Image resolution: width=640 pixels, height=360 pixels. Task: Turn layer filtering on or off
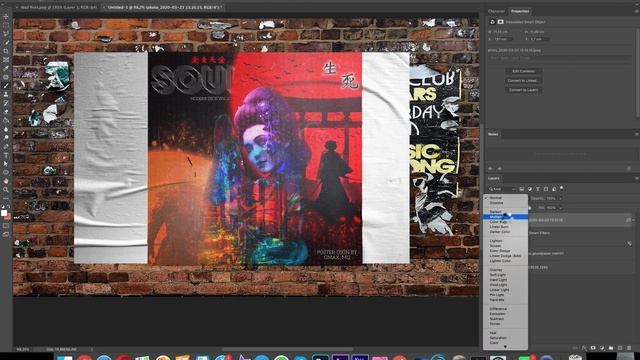pyautogui.click(x=562, y=188)
